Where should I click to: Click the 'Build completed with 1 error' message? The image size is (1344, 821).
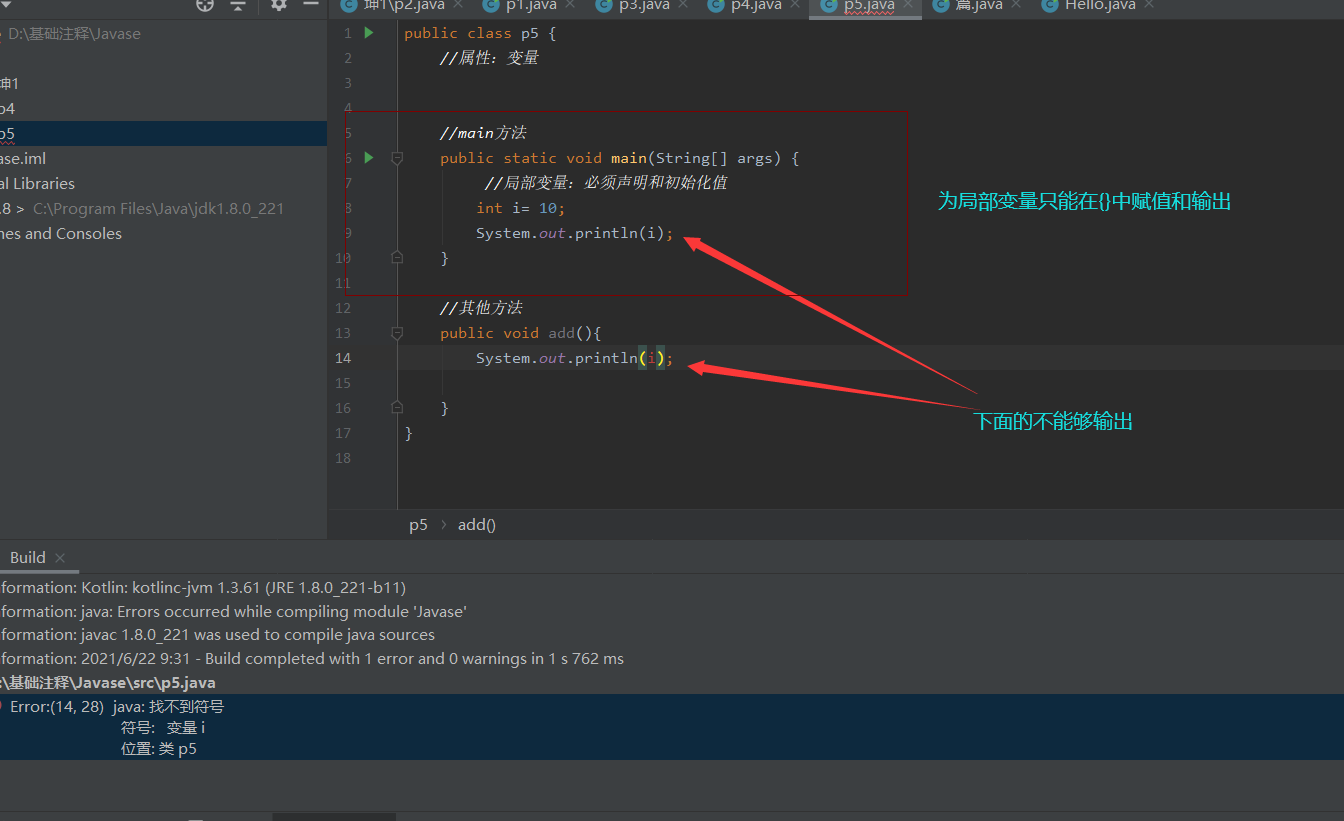[x=312, y=659]
